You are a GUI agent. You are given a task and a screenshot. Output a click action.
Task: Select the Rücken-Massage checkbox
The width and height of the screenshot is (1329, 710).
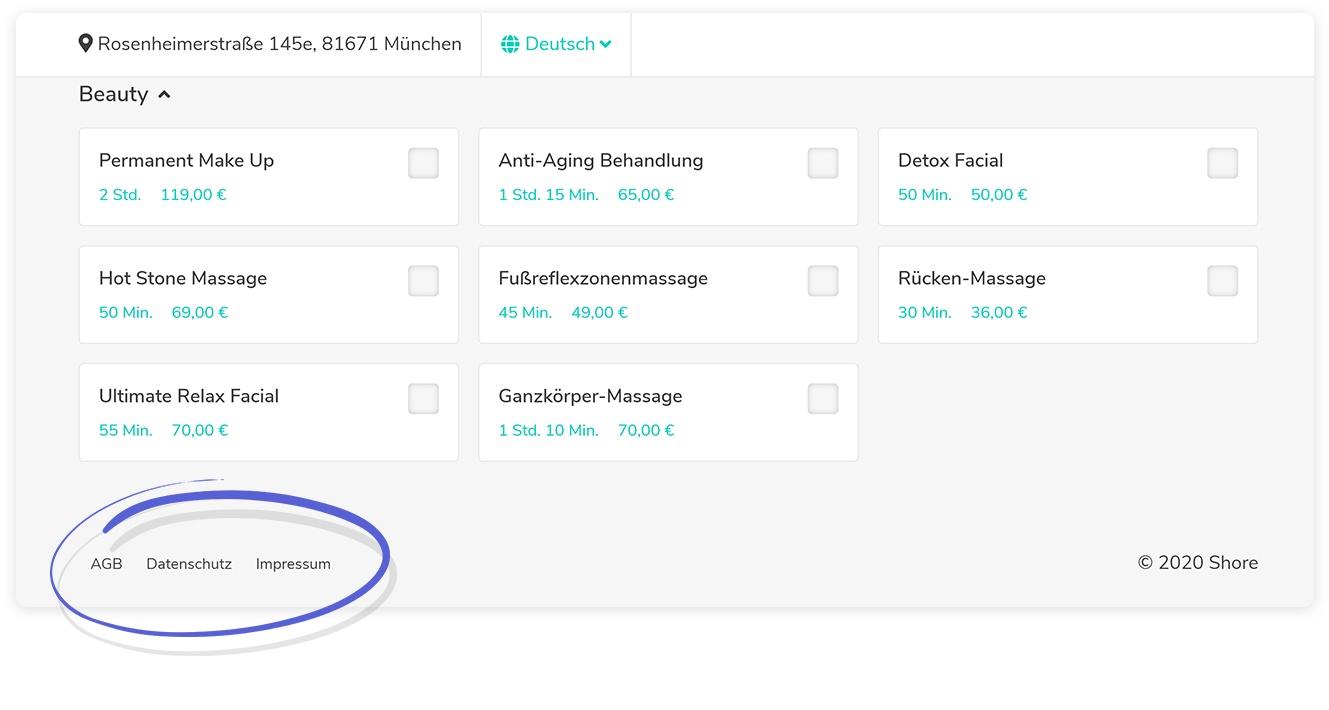pyautogui.click(x=1222, y=281)
